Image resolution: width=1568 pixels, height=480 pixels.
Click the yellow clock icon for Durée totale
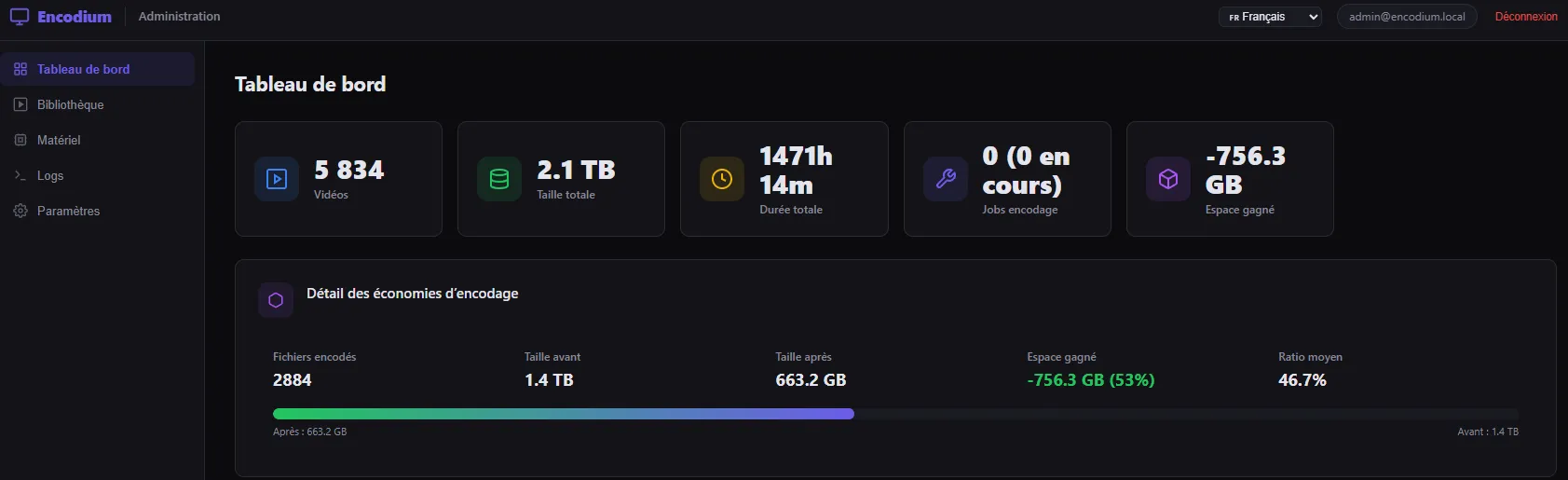722,179
